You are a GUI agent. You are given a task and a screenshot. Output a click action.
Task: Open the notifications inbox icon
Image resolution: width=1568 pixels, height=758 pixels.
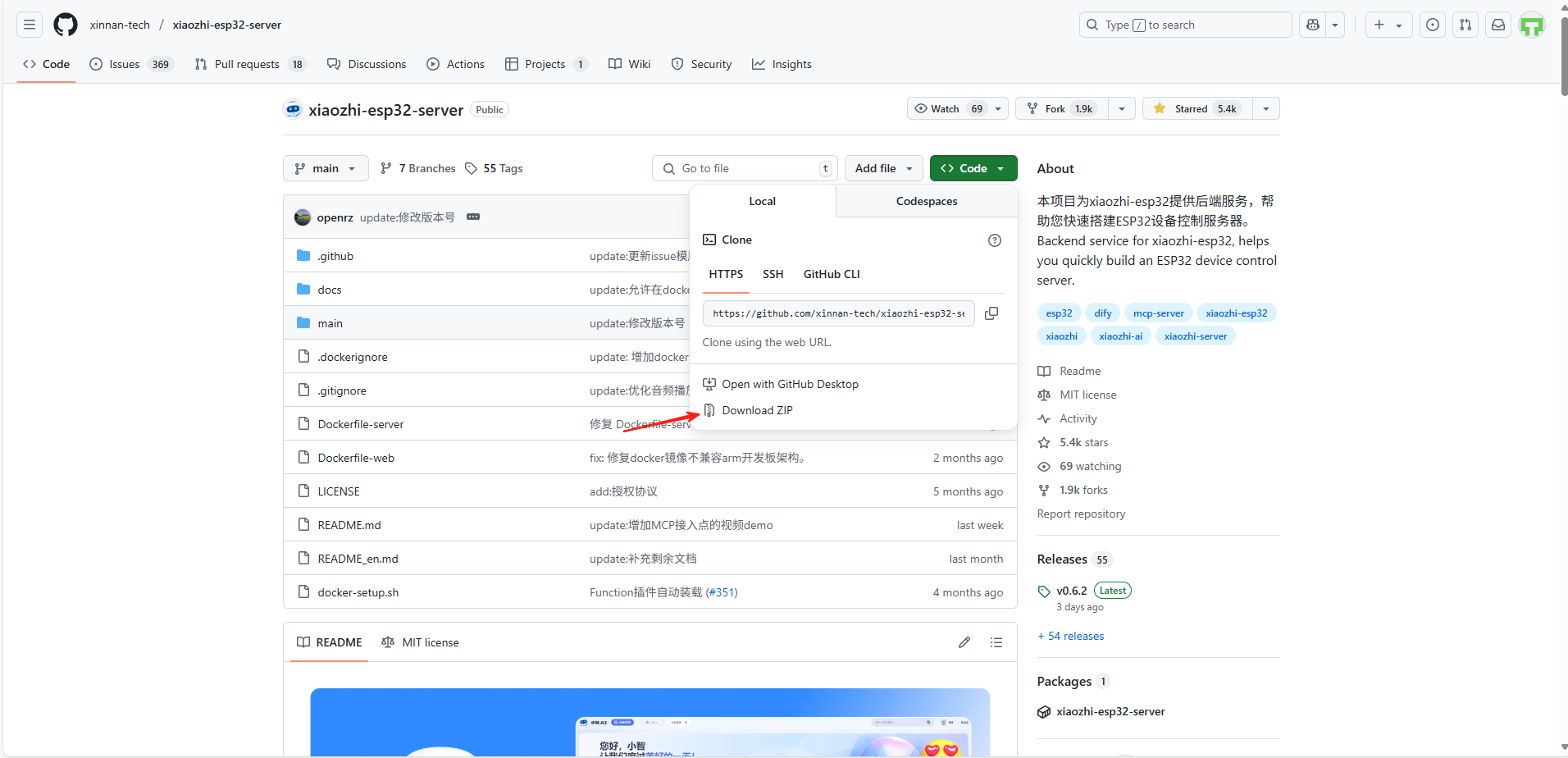point(1498,25)
